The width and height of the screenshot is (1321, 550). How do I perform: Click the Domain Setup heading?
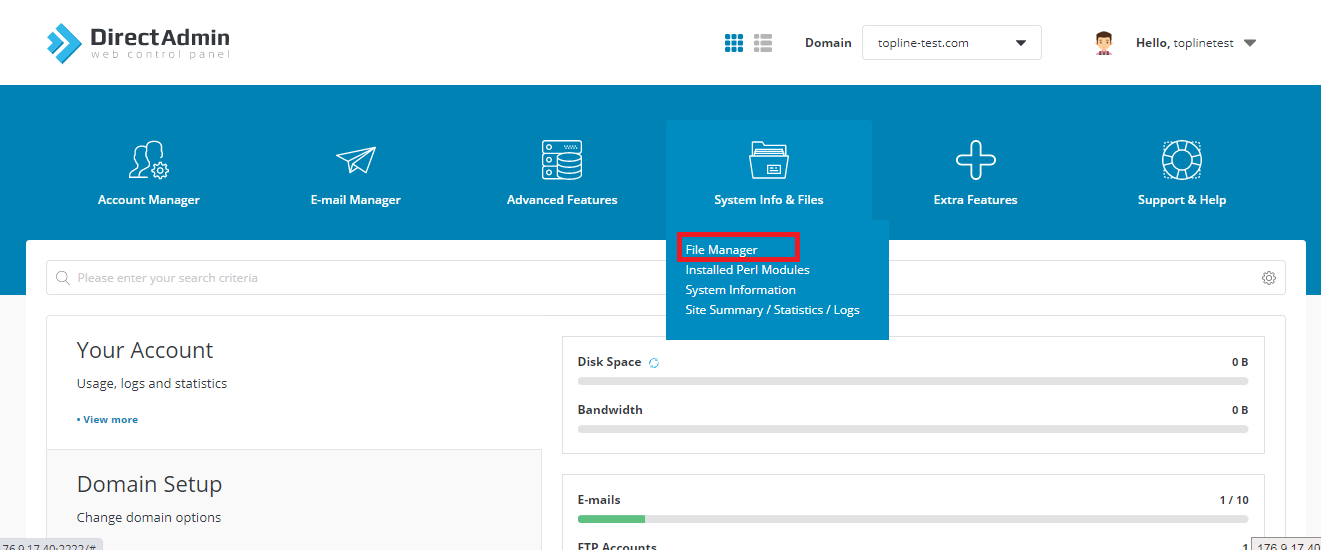point(149,484)
